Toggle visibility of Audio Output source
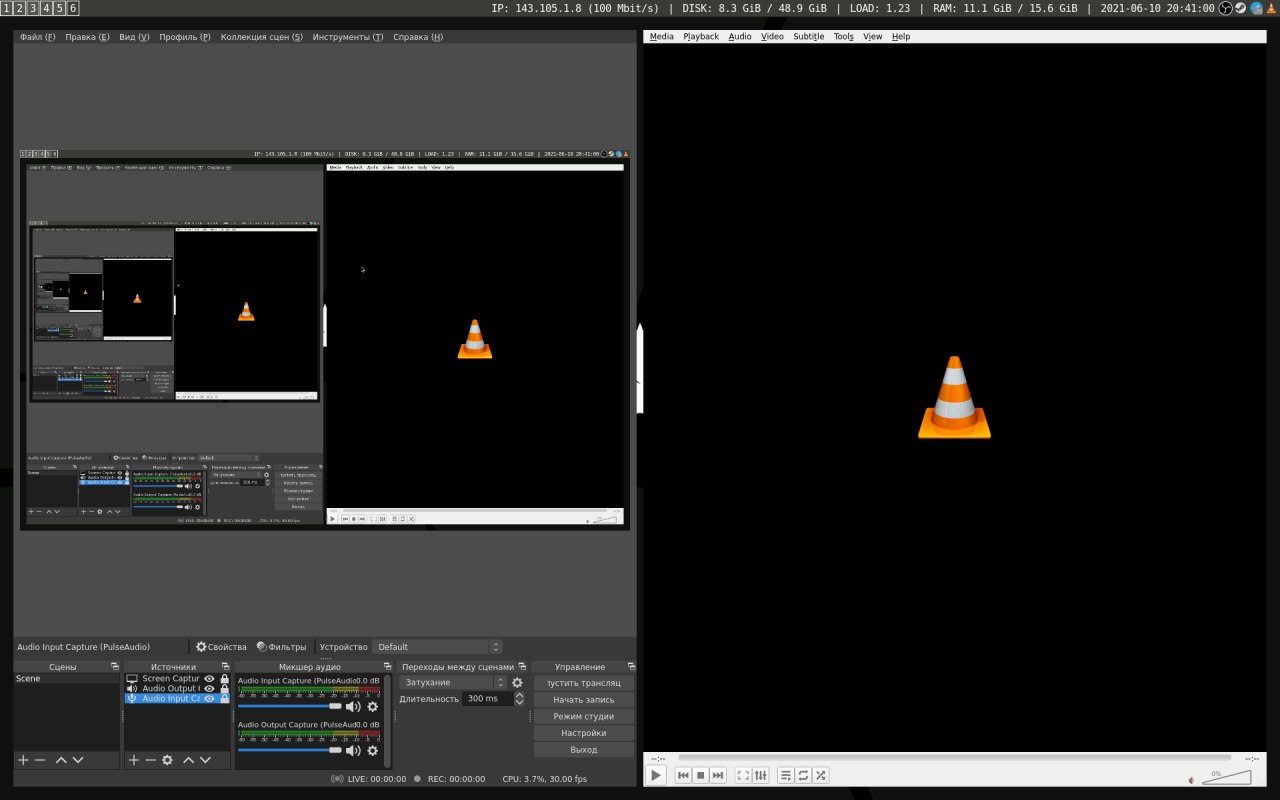This screenshot has width=1280, height=800. (209, 689)
